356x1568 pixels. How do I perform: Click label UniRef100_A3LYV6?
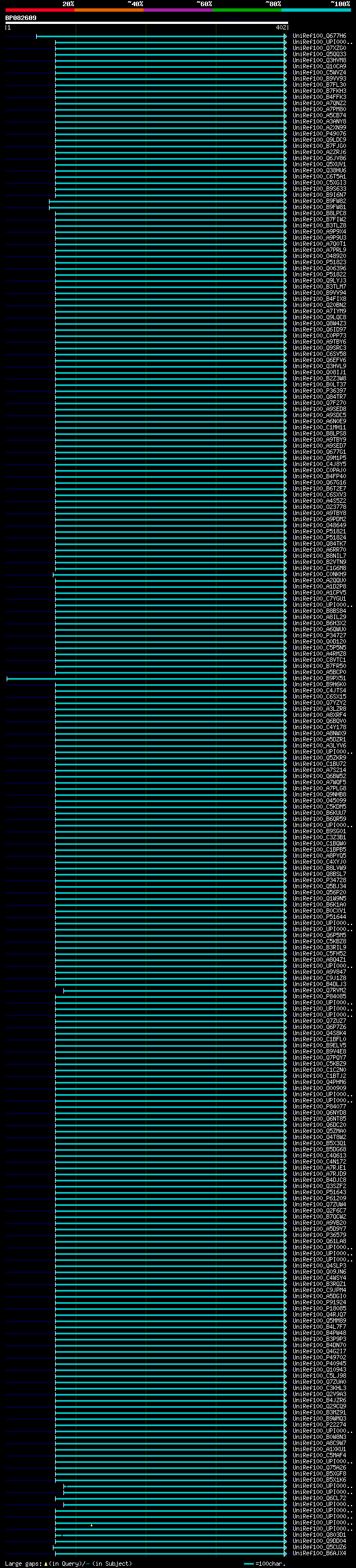click(319, 746)
